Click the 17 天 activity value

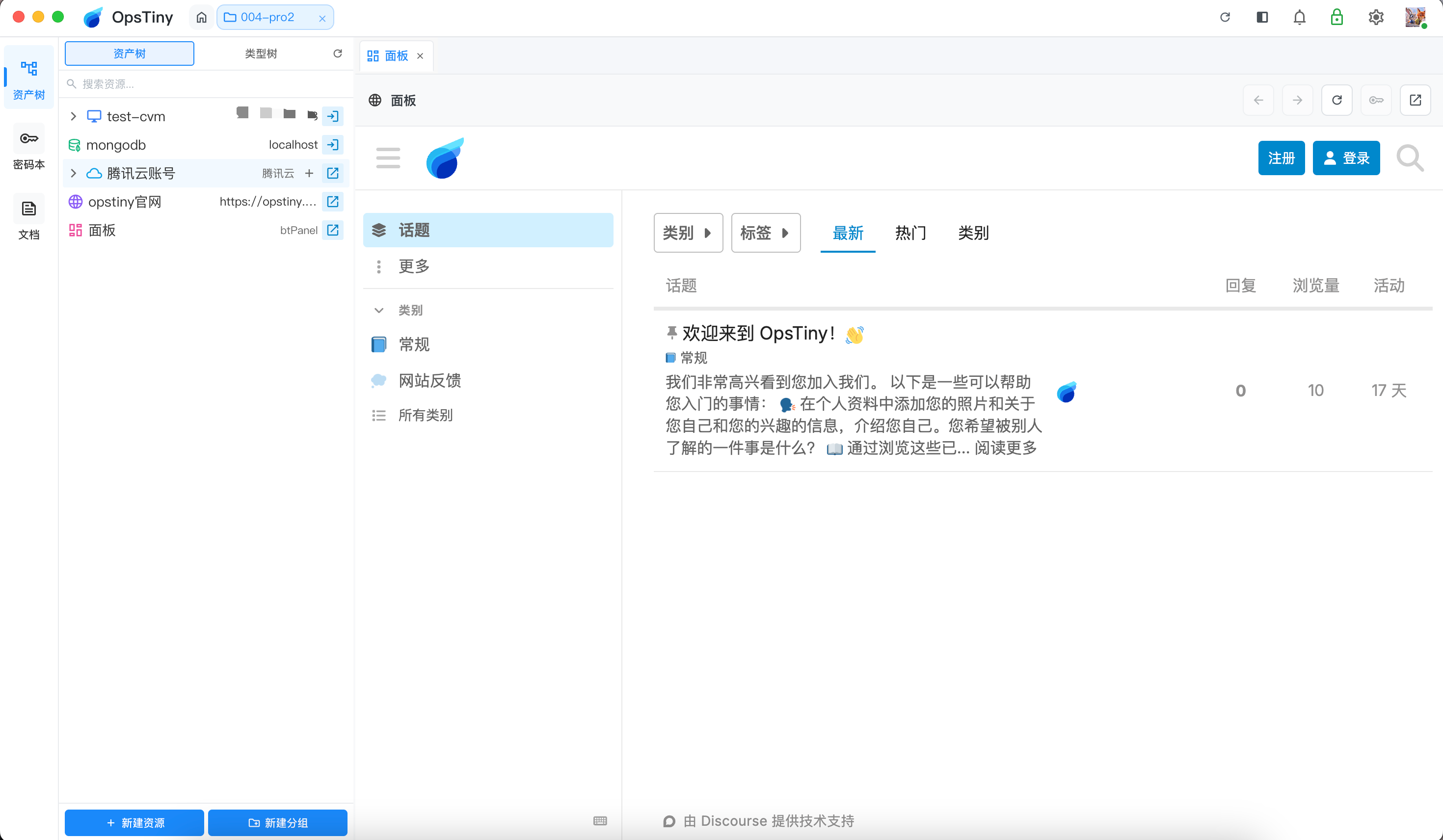(x=1389, y=391)
